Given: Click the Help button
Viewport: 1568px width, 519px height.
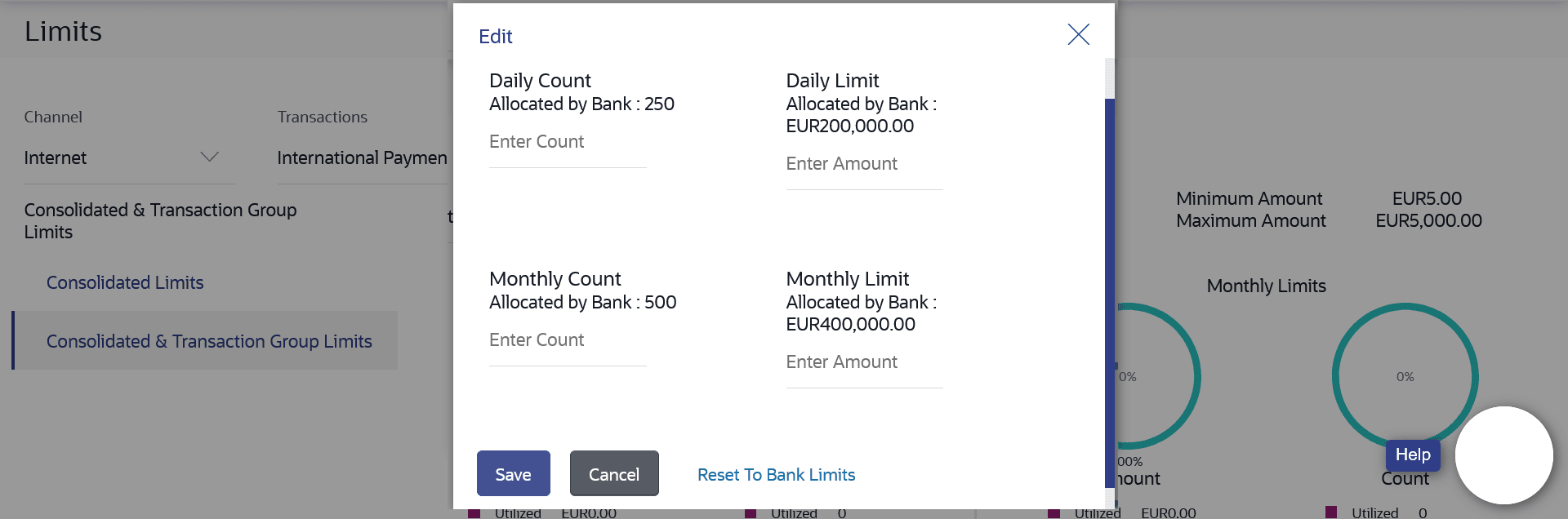Looking at the screenshot, I should click(1412, 455).
